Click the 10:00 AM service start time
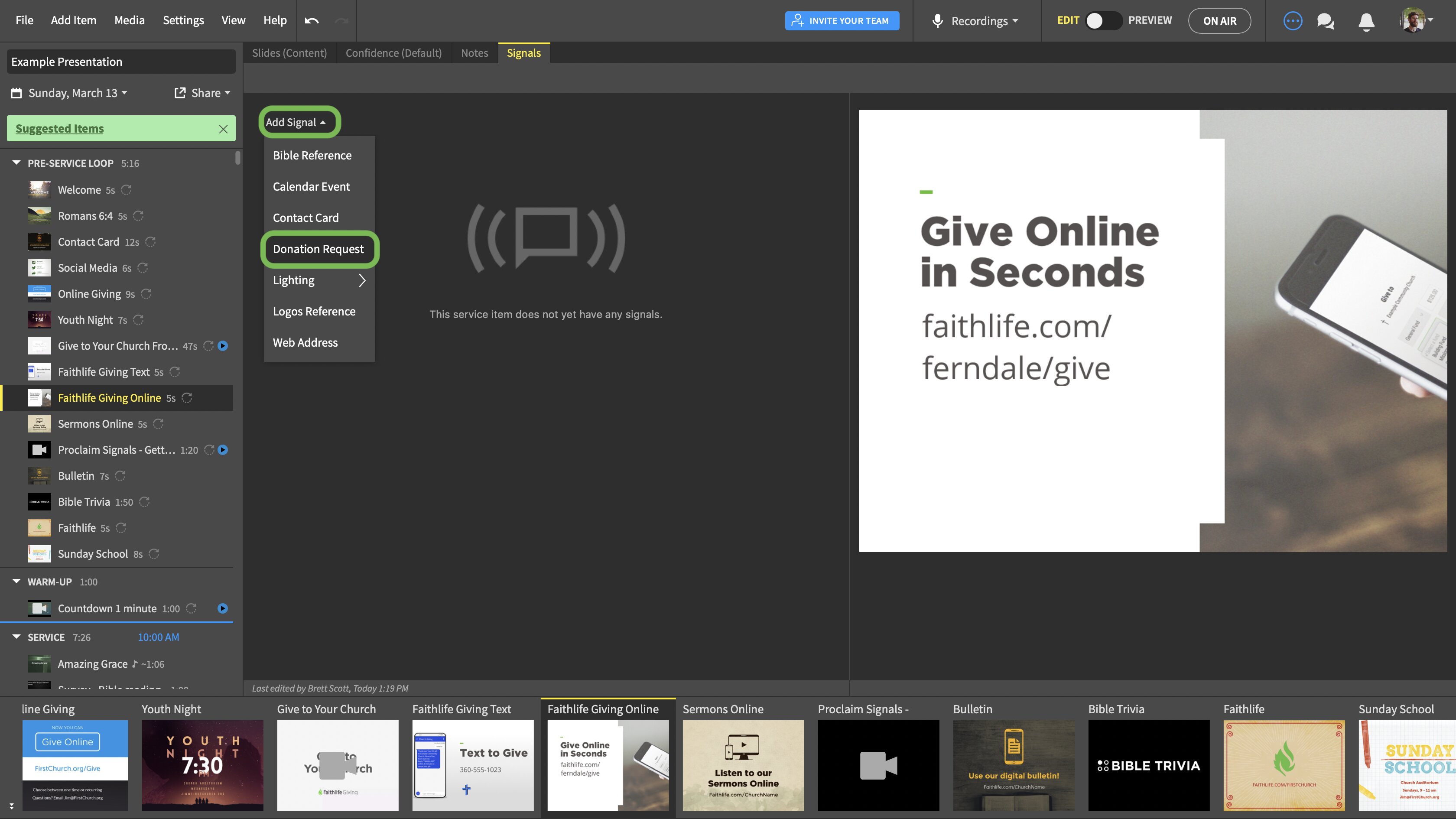 click(x=158, y=637)
